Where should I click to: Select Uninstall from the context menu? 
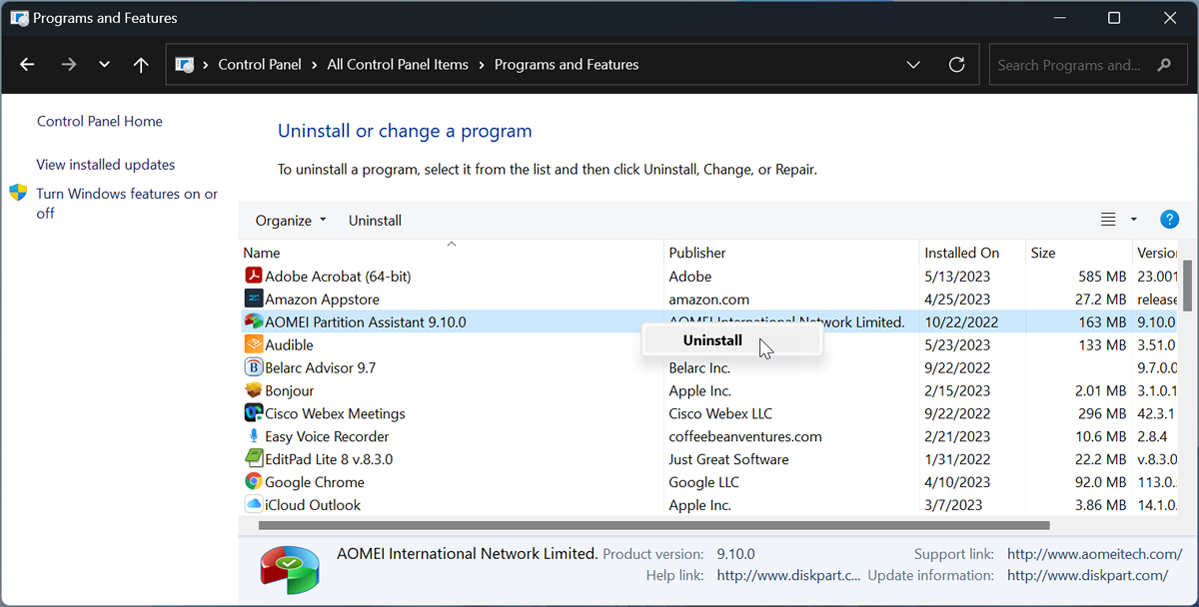click(712, 340)
